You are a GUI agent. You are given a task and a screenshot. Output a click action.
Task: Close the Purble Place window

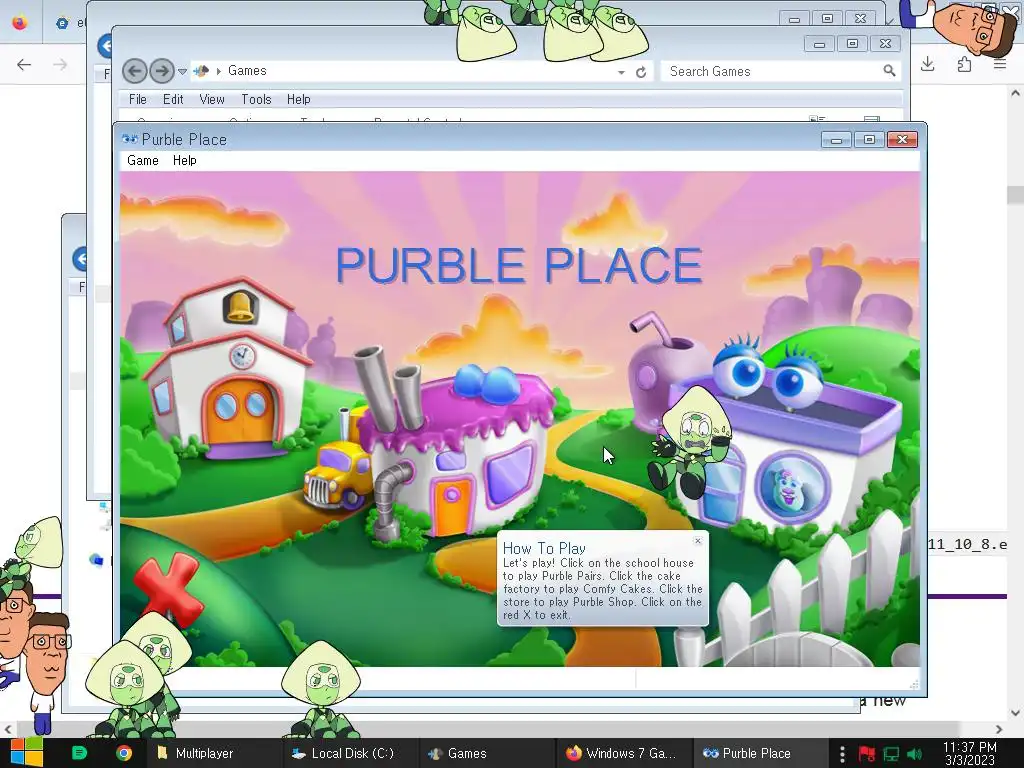pos(903,140)
